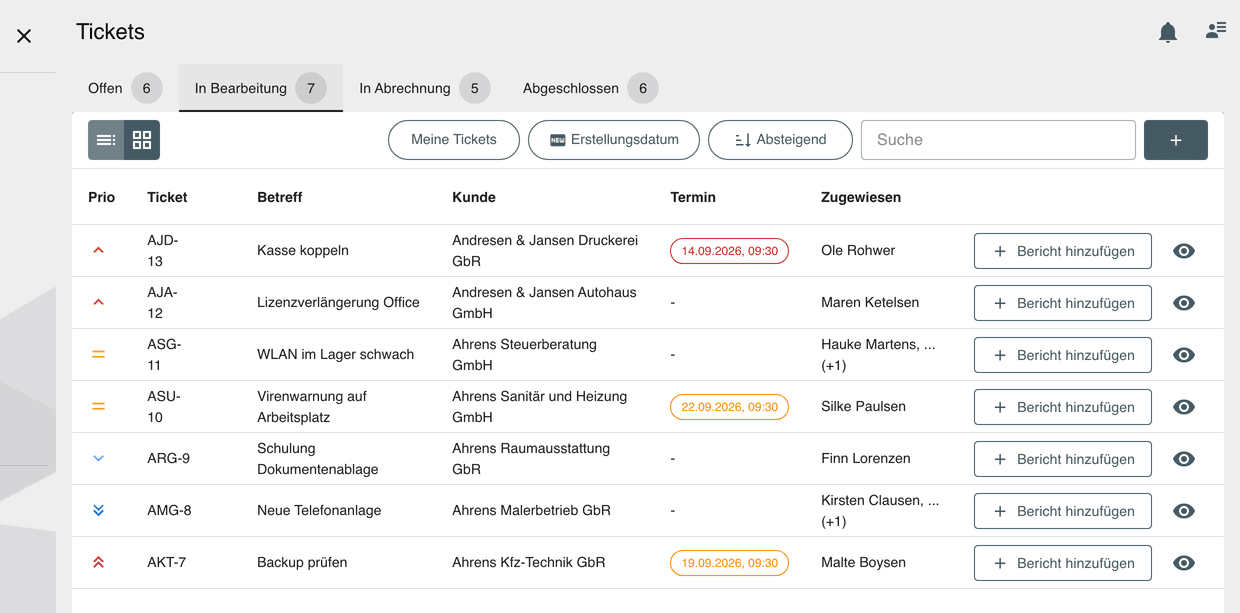
Task: Switch to the In Abrechnung tab
Action: click(x=425, y=88)
